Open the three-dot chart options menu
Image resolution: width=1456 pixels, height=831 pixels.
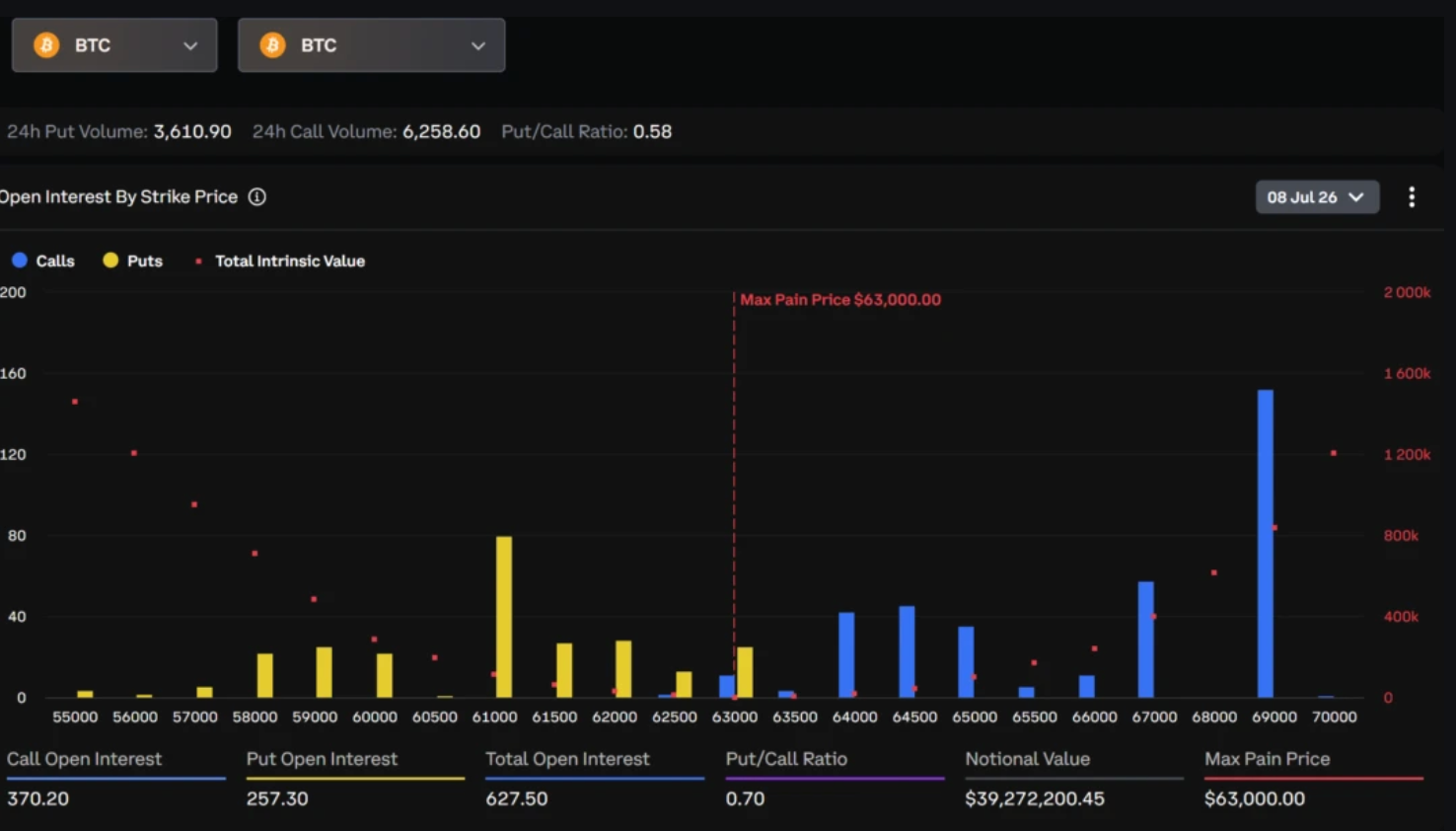[x=1412, y=197]
